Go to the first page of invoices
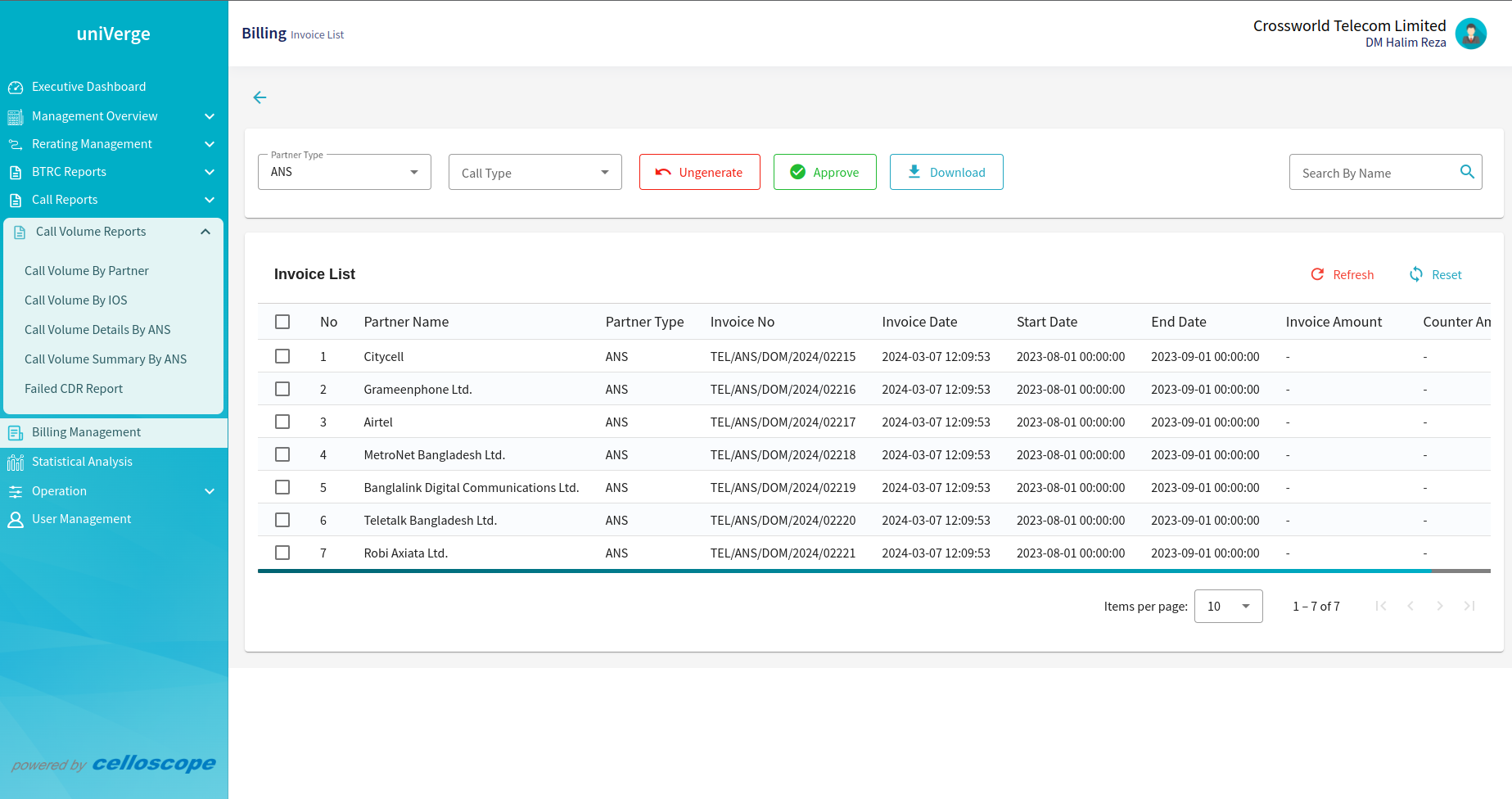Screen dimensions: 1512x799 point(1381,606)
